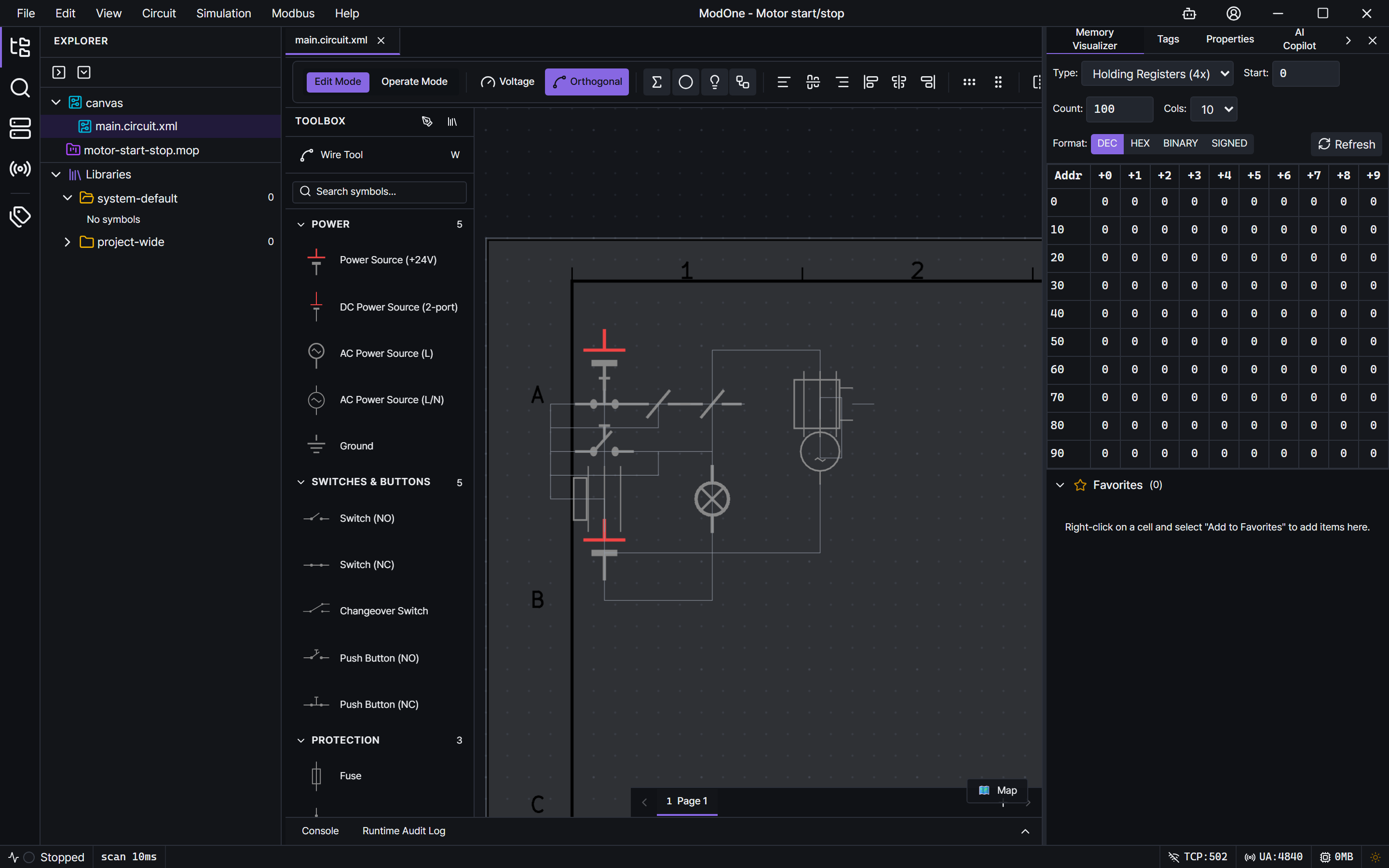
Task: Click the collapse-all icon in Explorer
Action: (84, 72)
